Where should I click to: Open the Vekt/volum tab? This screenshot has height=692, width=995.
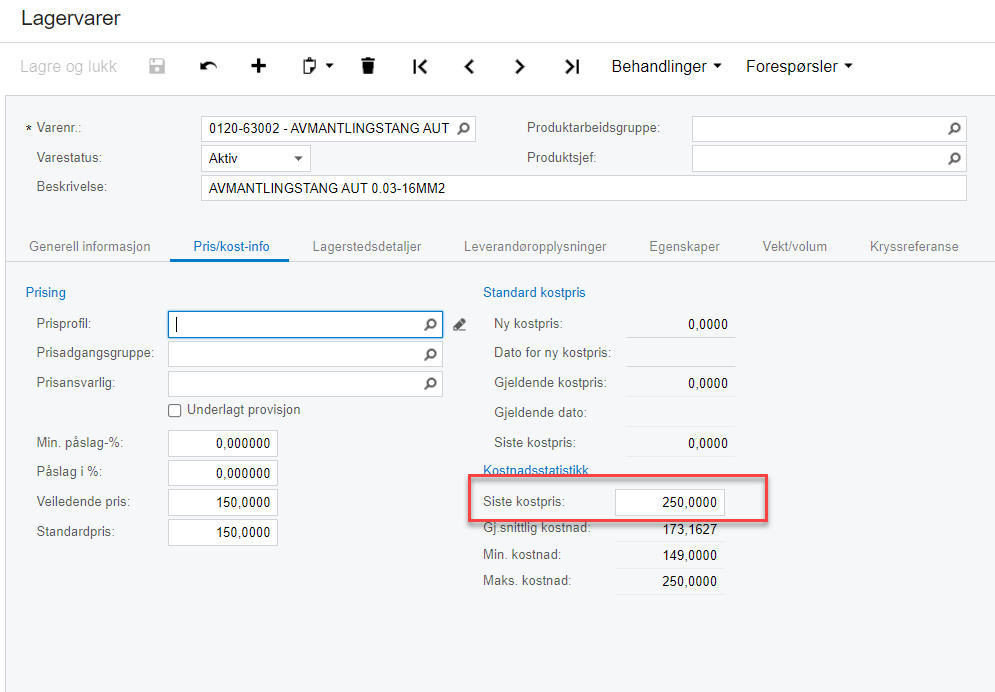pyautogui.click(x=794, y=247)
